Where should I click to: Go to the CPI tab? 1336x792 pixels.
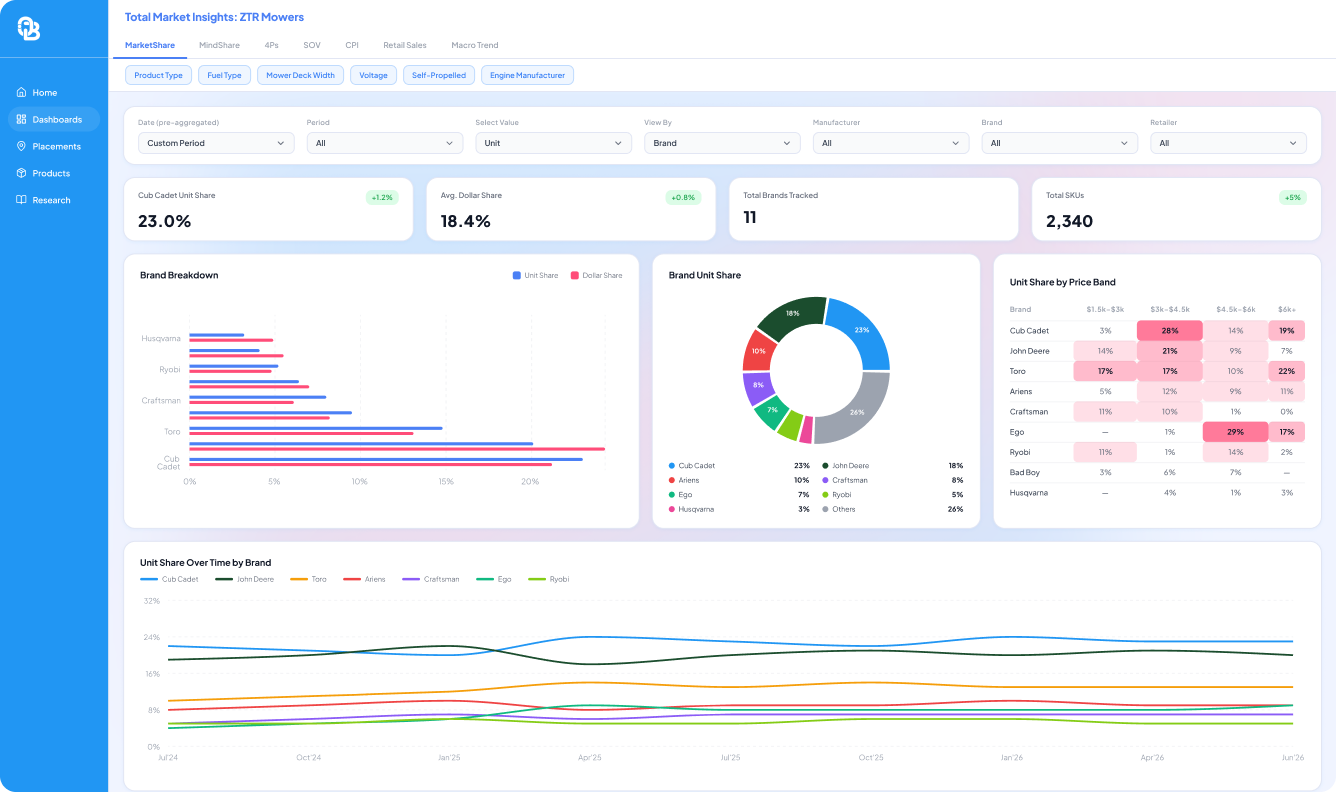(352, 45)
